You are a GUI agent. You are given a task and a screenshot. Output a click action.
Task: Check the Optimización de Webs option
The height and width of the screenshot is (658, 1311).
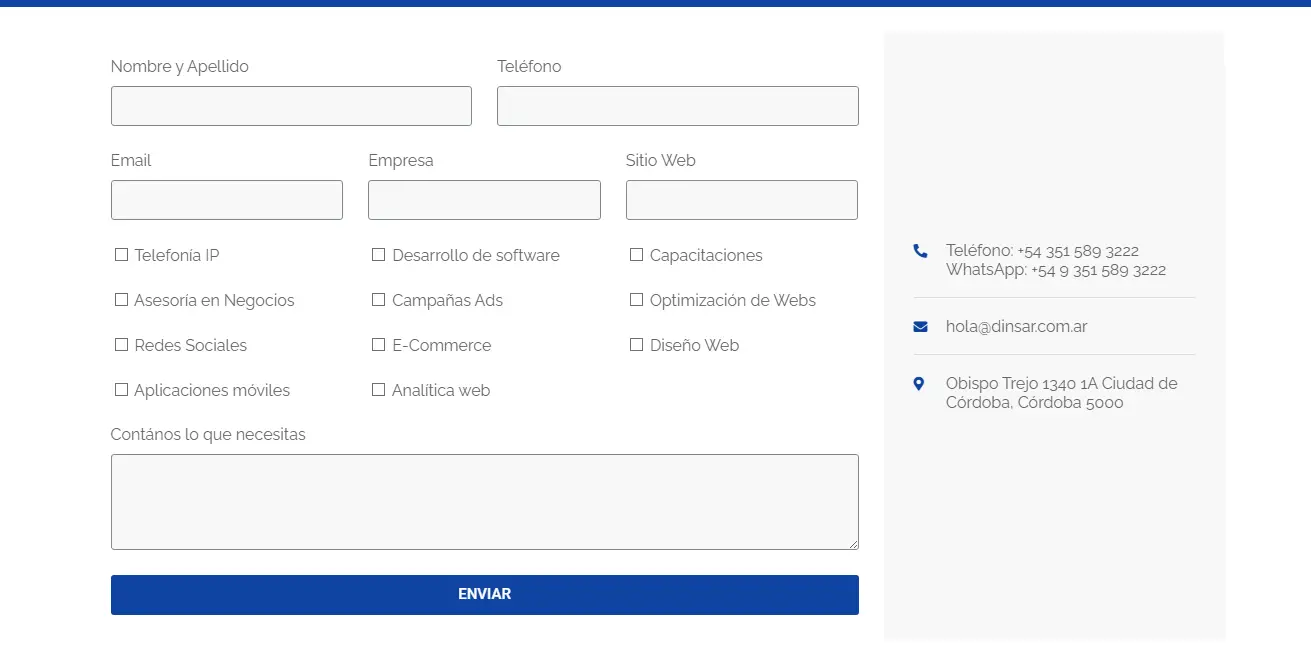coord(636,300)
